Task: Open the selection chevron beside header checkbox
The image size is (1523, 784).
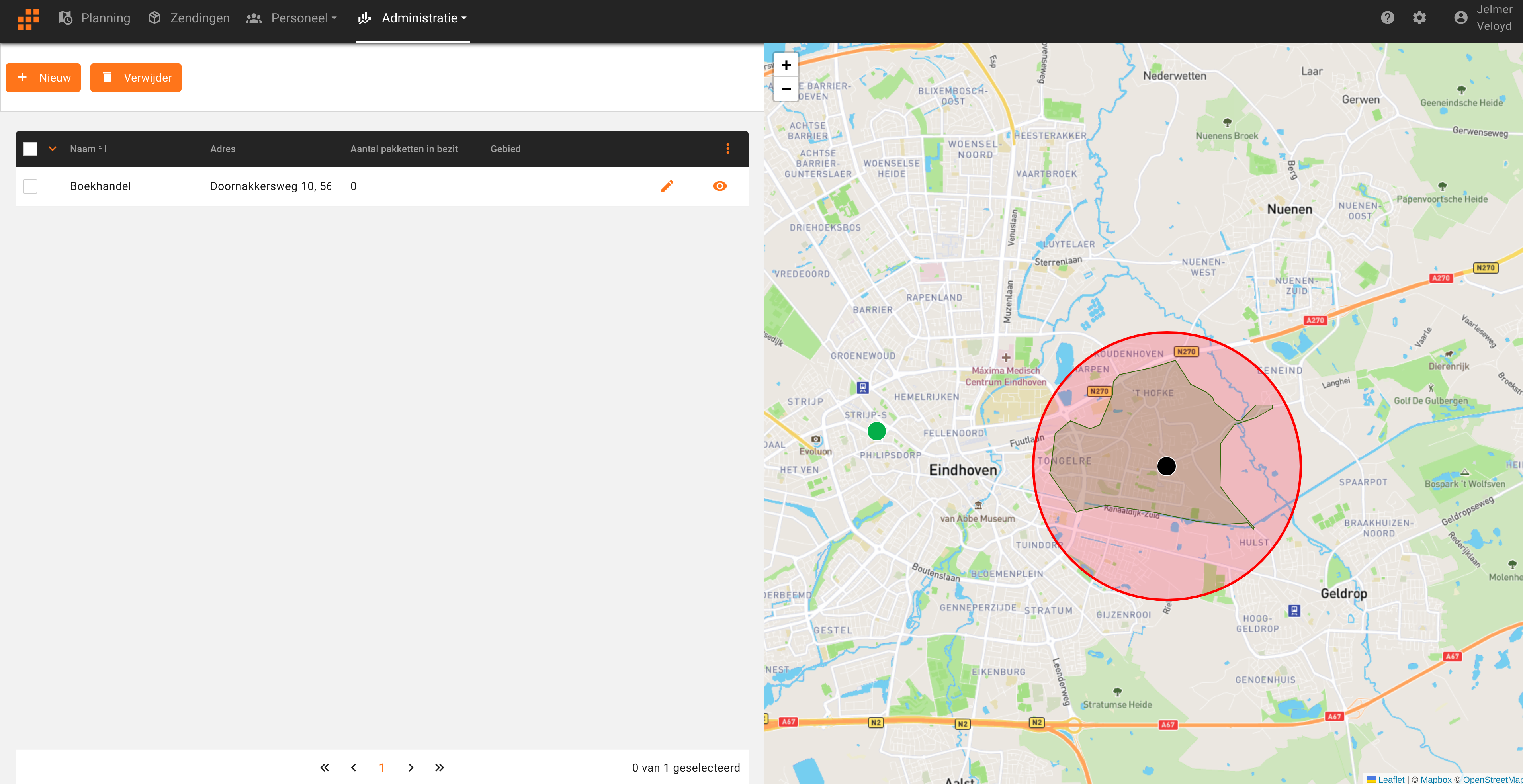Action: coord(53,149)
